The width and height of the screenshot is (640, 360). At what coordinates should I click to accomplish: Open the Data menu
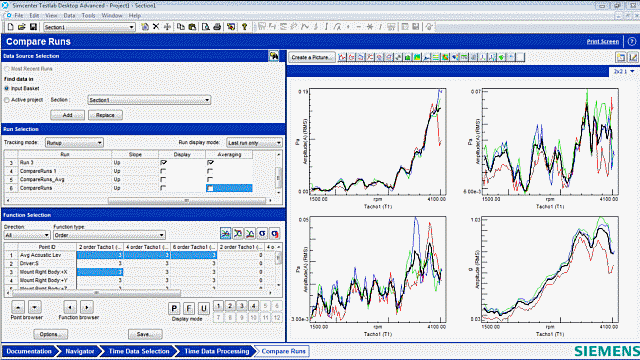[69, 16]
